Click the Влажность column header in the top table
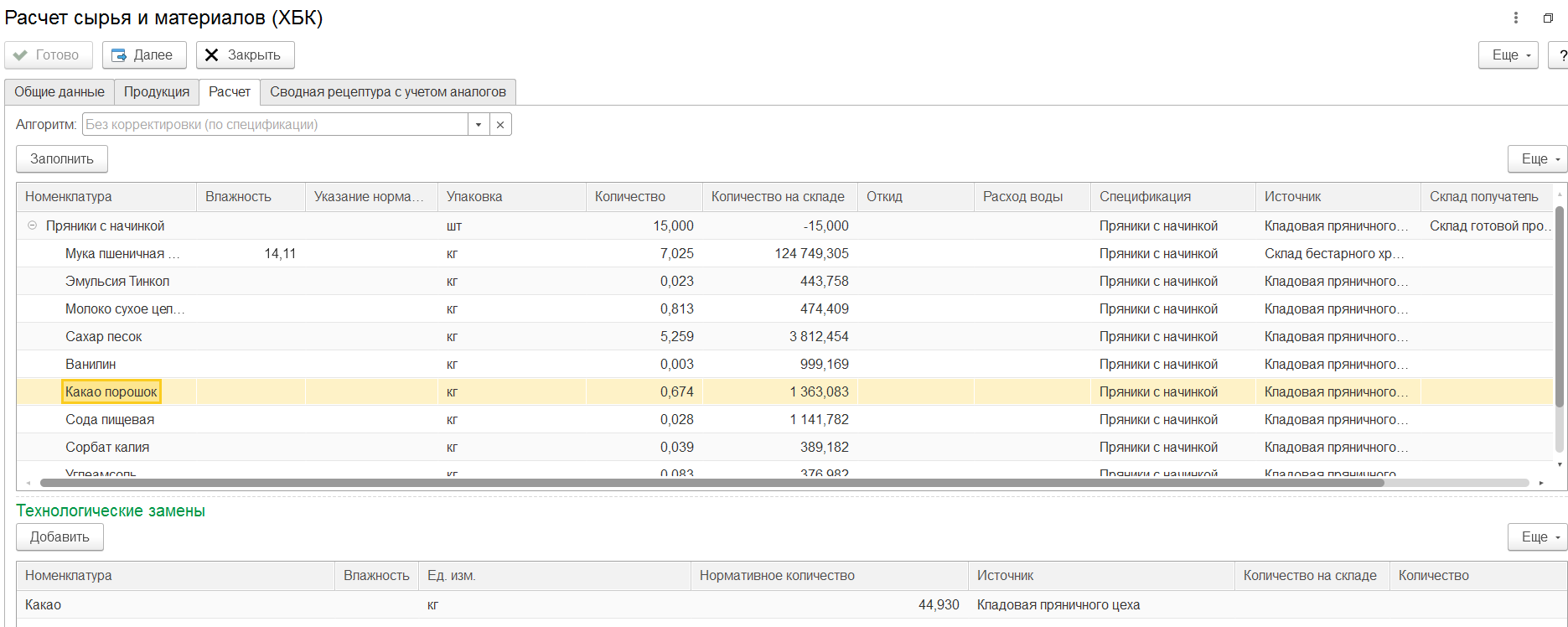This screenshot has height=627, width=1568. pos(251,197)
